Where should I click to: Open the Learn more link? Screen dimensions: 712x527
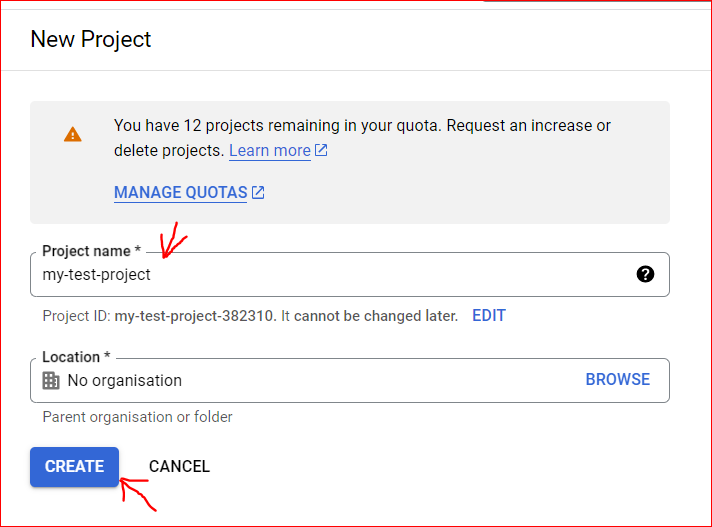click(x=269, y=151)
